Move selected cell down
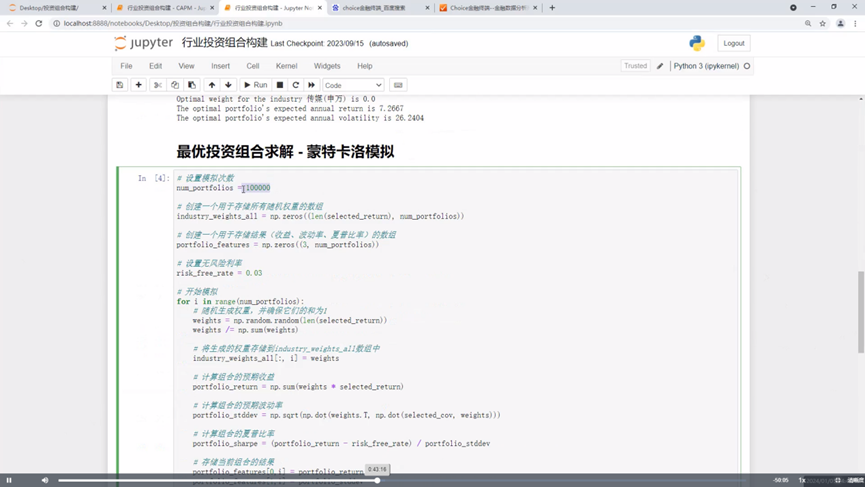Image resolution: width=865 pixels, height=487 pixels. (x=228, y=85)
